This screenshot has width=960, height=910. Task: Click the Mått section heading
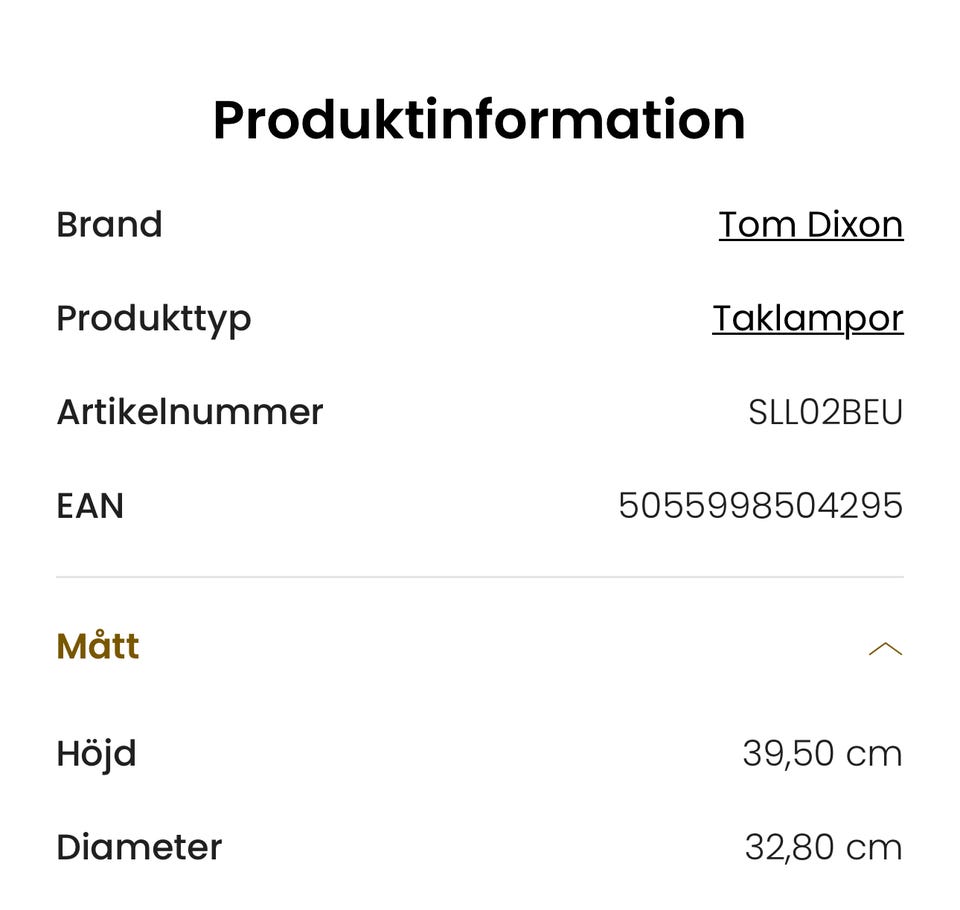click(x=98, y=647)
